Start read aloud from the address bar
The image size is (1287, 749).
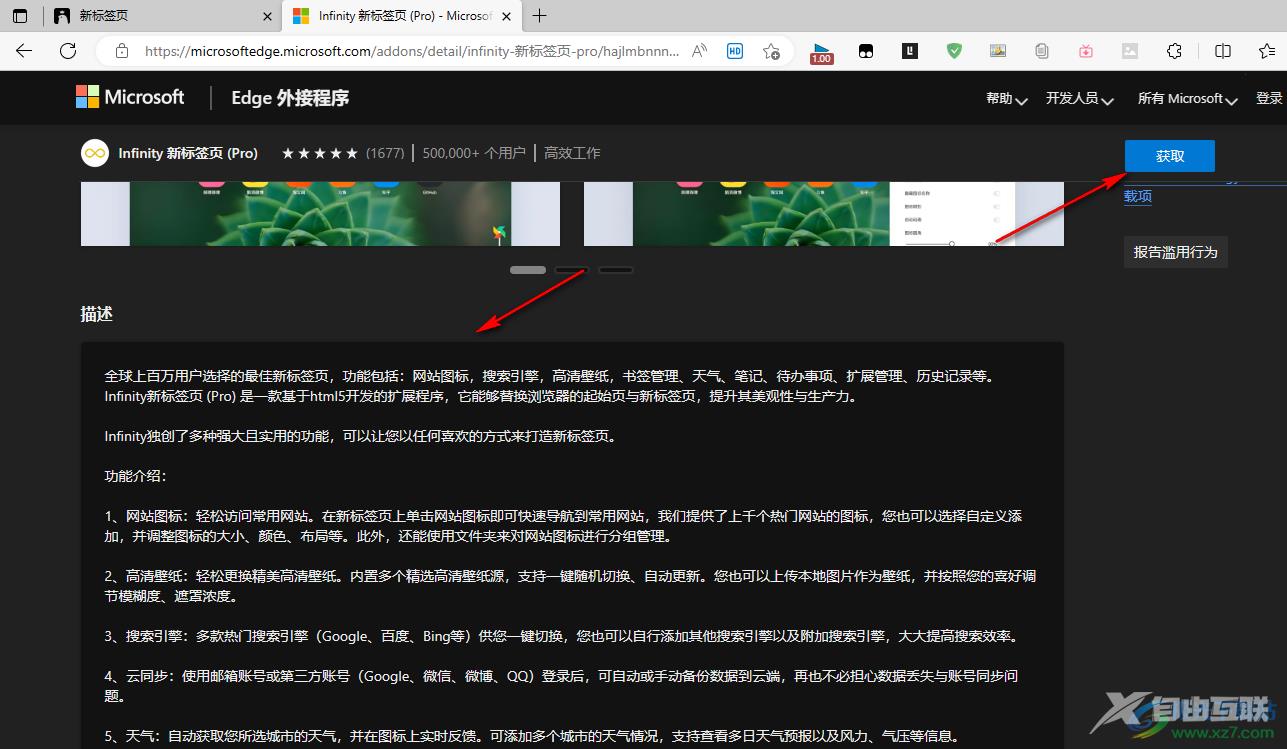[x=699, y=51]
